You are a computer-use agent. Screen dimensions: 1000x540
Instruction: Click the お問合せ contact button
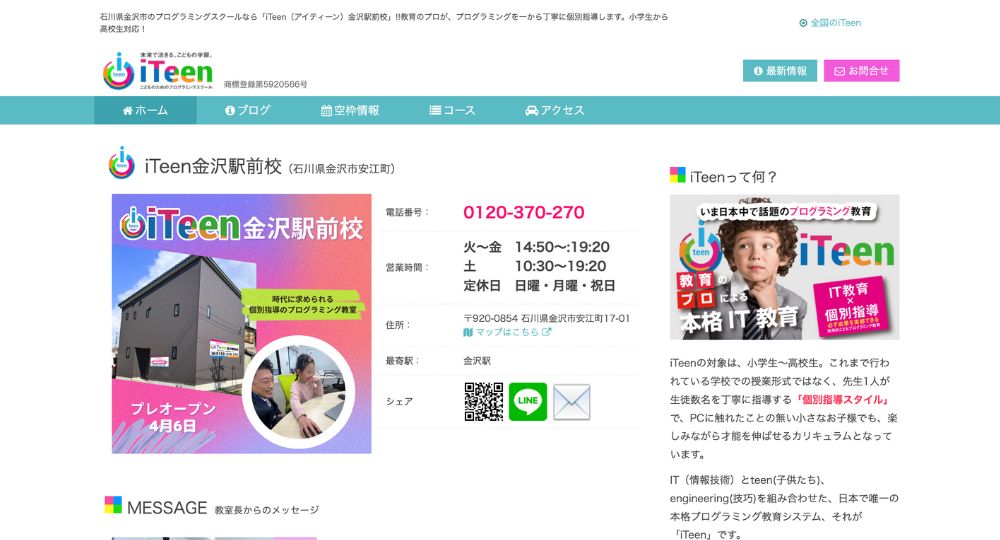coord(861,71)
